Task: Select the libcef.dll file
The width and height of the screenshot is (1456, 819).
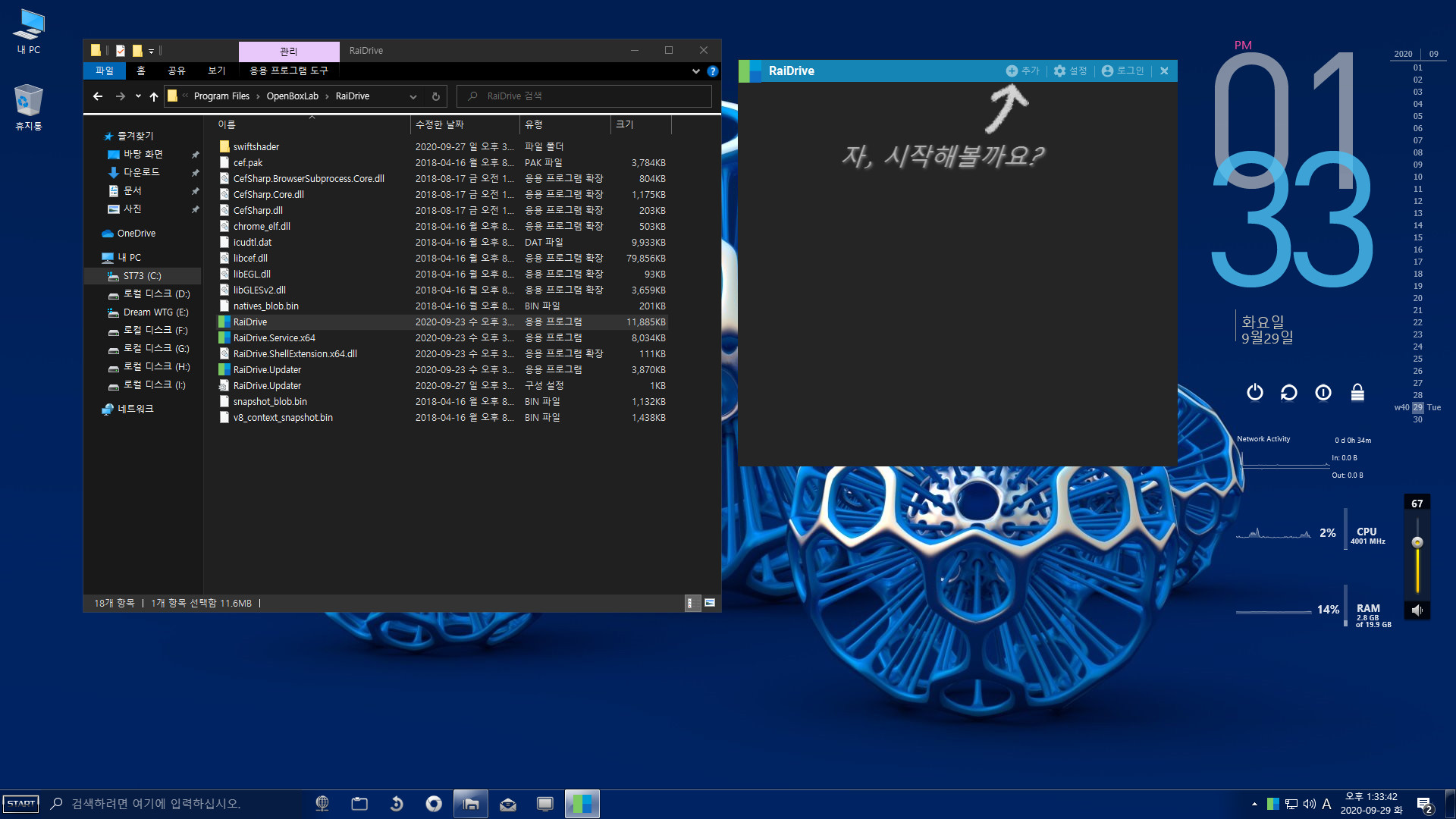Action: tap(250, 258)
